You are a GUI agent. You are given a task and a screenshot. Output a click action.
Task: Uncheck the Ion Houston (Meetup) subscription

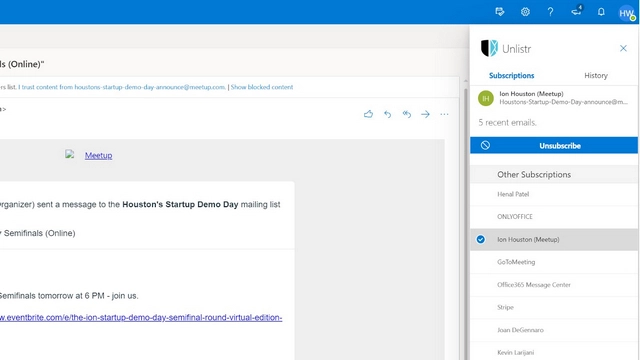[481, 240]
